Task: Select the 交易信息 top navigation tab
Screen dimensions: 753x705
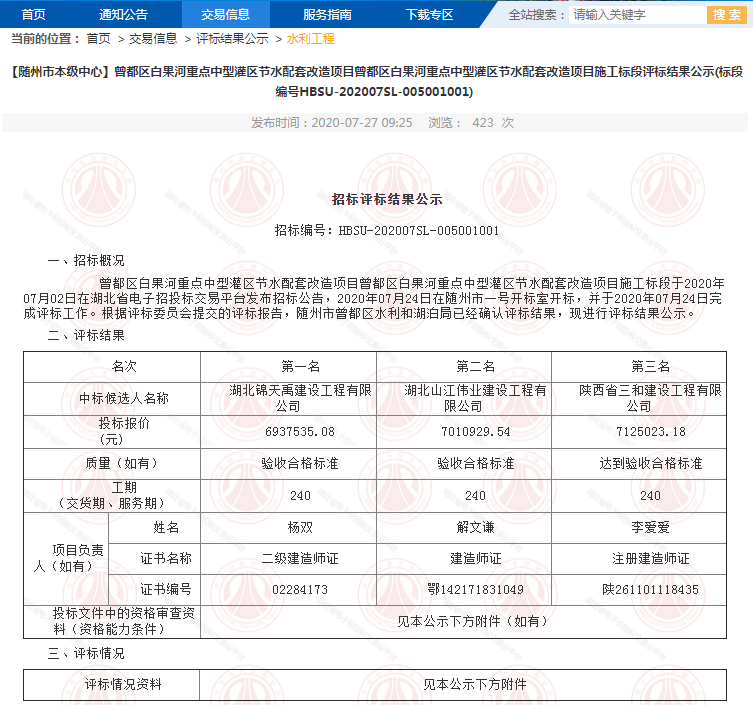Action: (225, 14)
